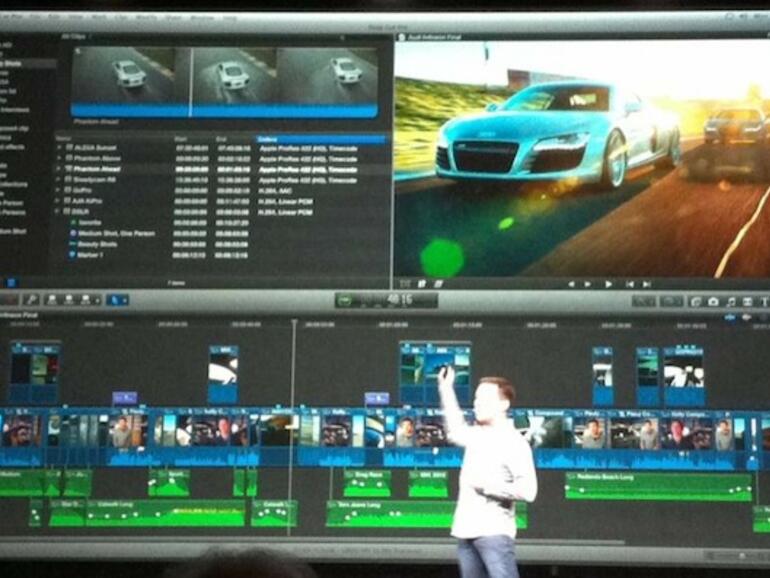The width and height of the screenshot is (770, 578).
Task: Click the distort icon below the viewer
Action: point(439,284)
